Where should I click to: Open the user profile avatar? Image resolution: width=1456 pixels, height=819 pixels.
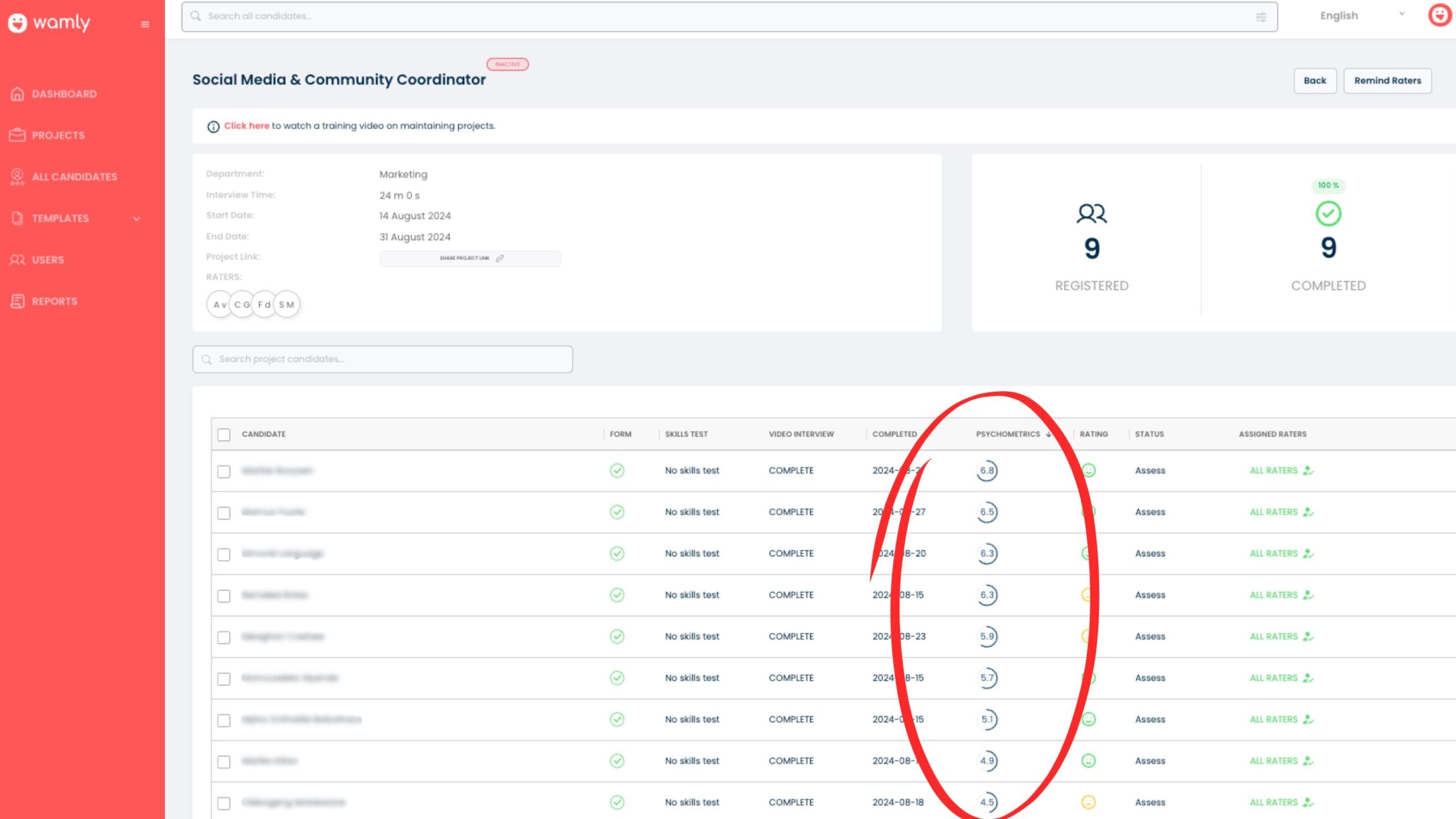click(1440, 15)
